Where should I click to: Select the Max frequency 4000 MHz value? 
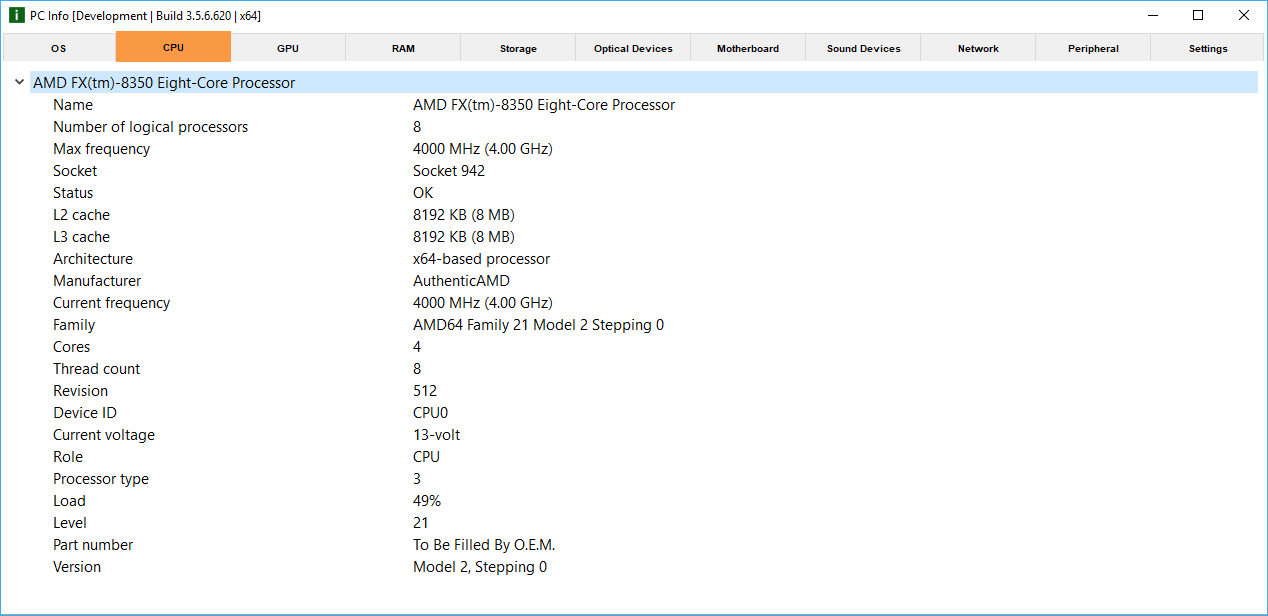pos(483,149)
